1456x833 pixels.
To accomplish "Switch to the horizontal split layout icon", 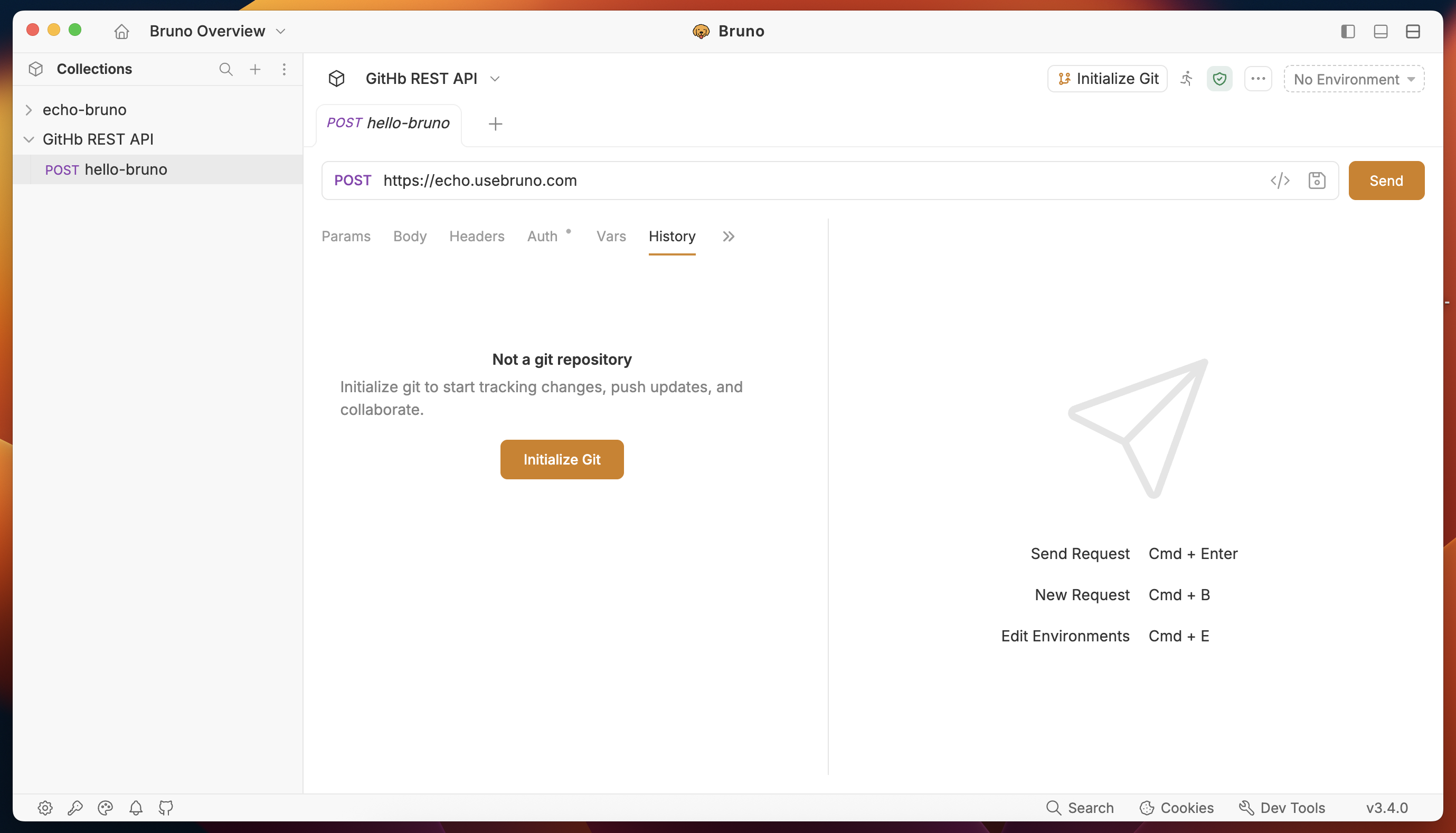I will tap(1413, 32).
